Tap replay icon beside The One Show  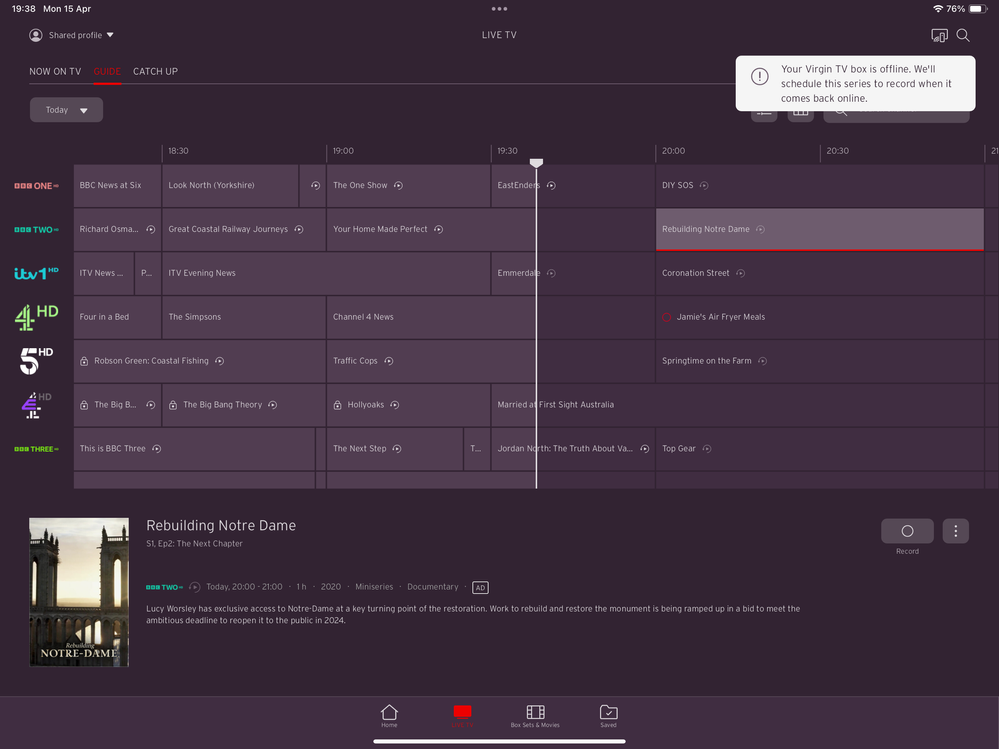[x=398, y=185]
